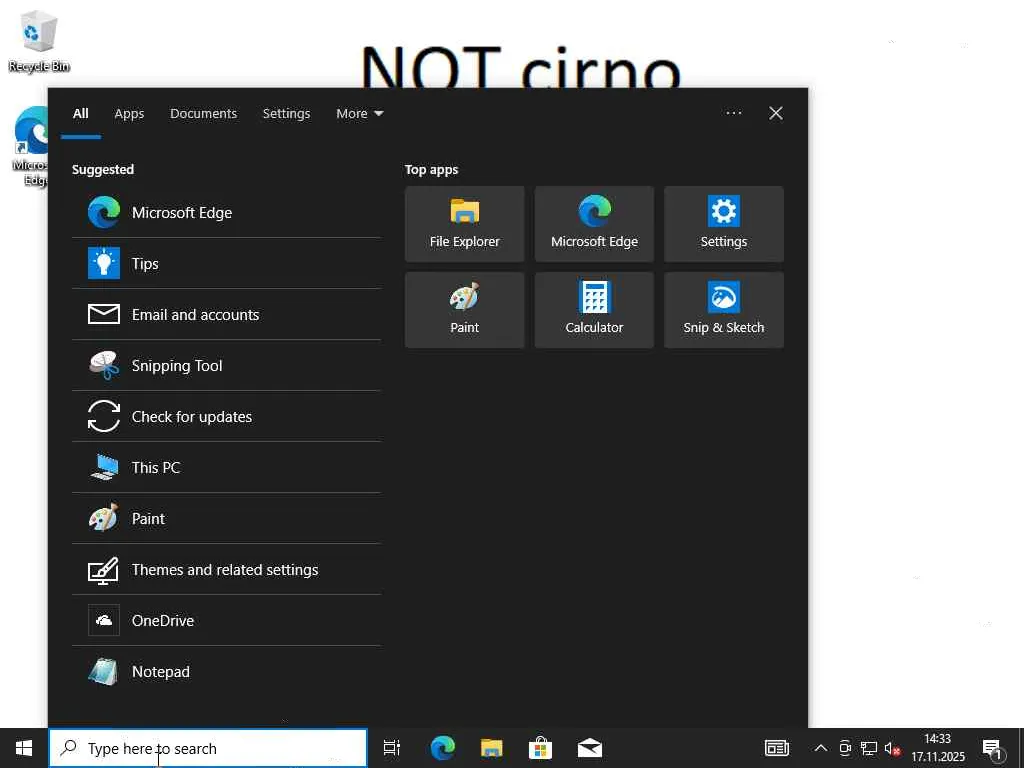The image size is (1024, 768).
Task: Select the Microsoft Edge desktop shortcut
Action: (x=29, y=147)
